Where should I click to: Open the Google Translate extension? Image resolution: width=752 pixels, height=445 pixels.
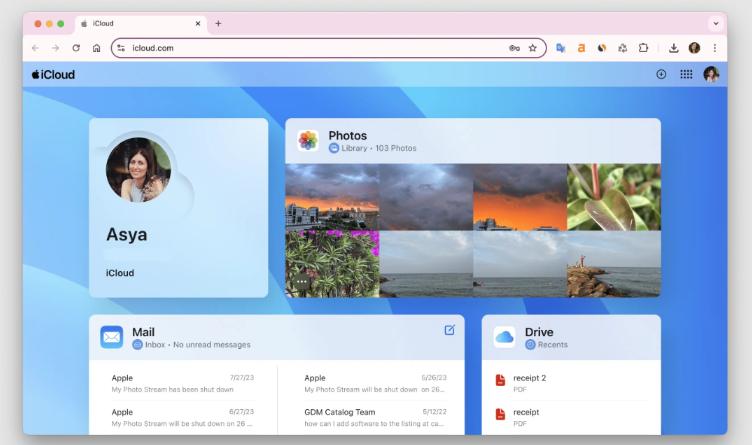pos(560,48)
